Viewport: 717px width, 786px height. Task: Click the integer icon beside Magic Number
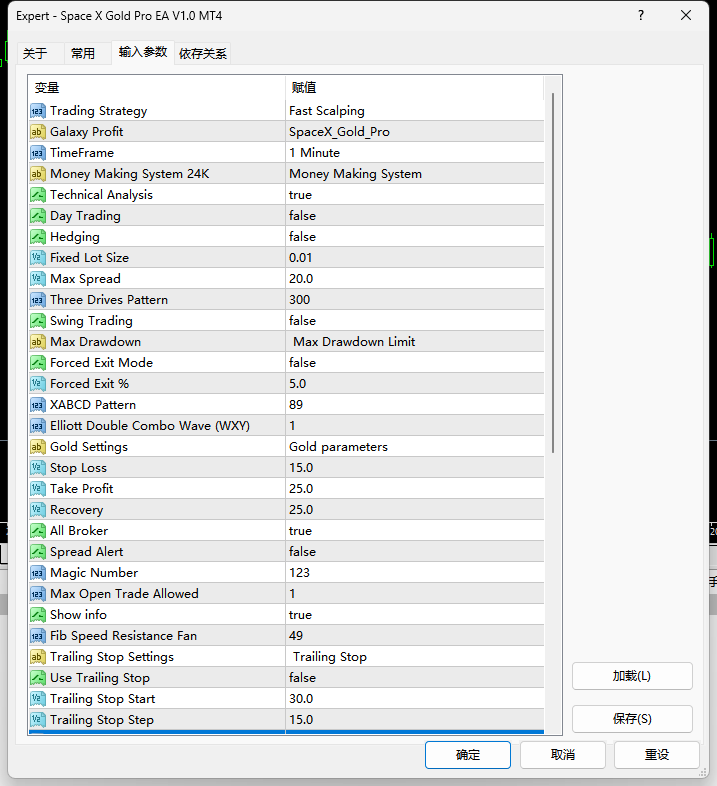coord(38,573)
